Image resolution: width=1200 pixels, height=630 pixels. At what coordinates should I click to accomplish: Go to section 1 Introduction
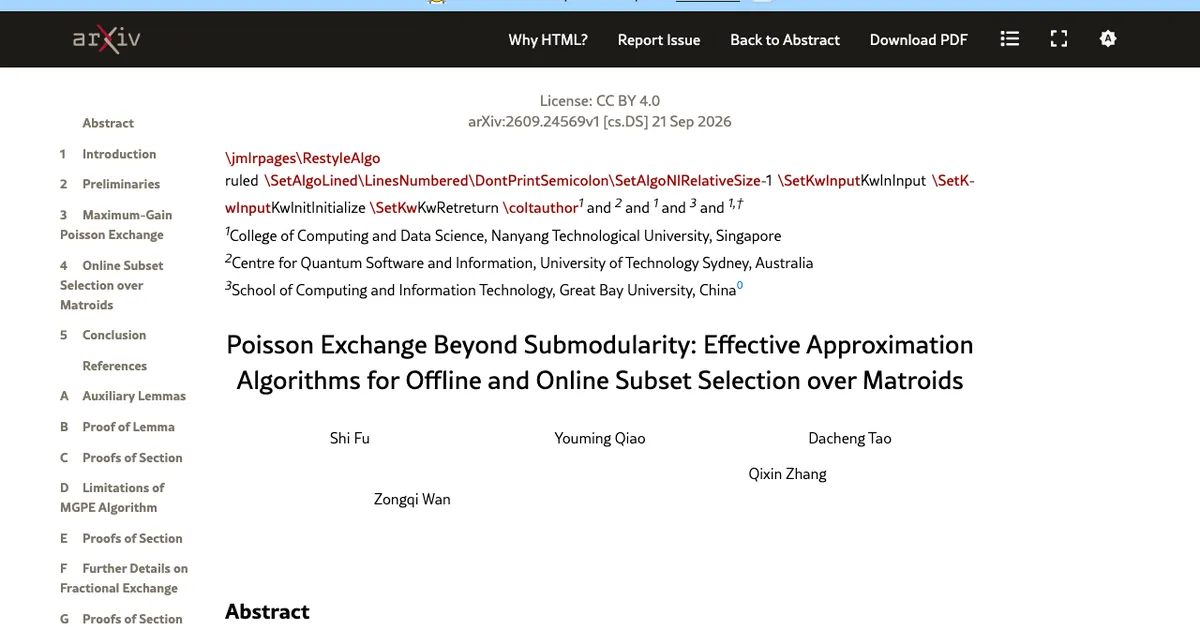[108, 154]
